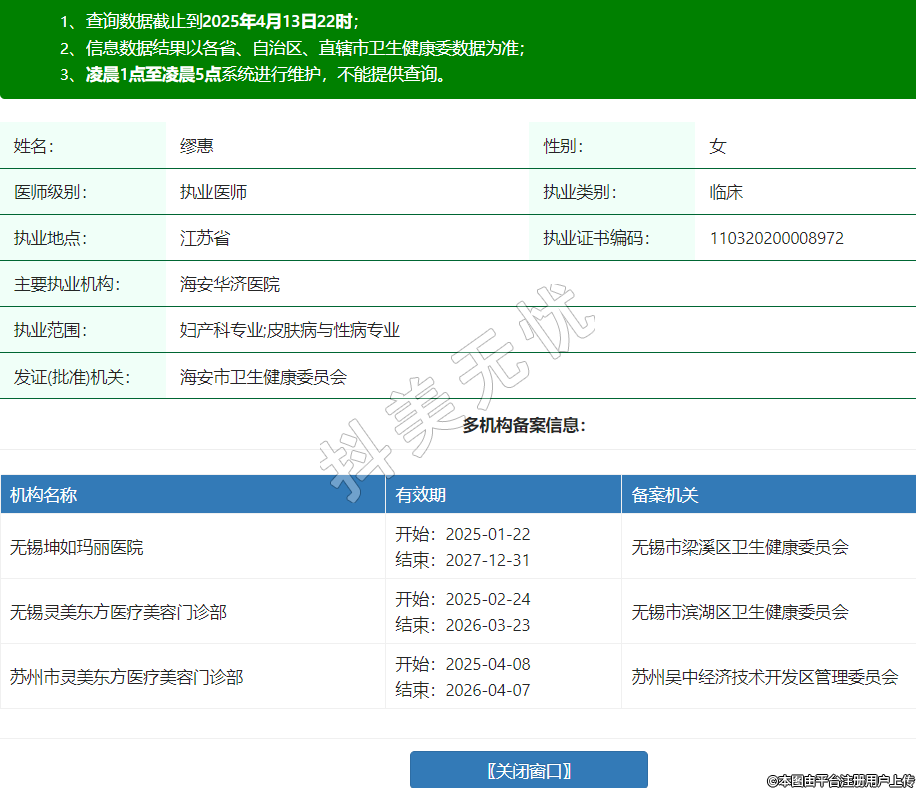Click the certificate number 110320200008972
Viewport: 916px width, 788px height.
pyautogui.click(x=776, y=238)
